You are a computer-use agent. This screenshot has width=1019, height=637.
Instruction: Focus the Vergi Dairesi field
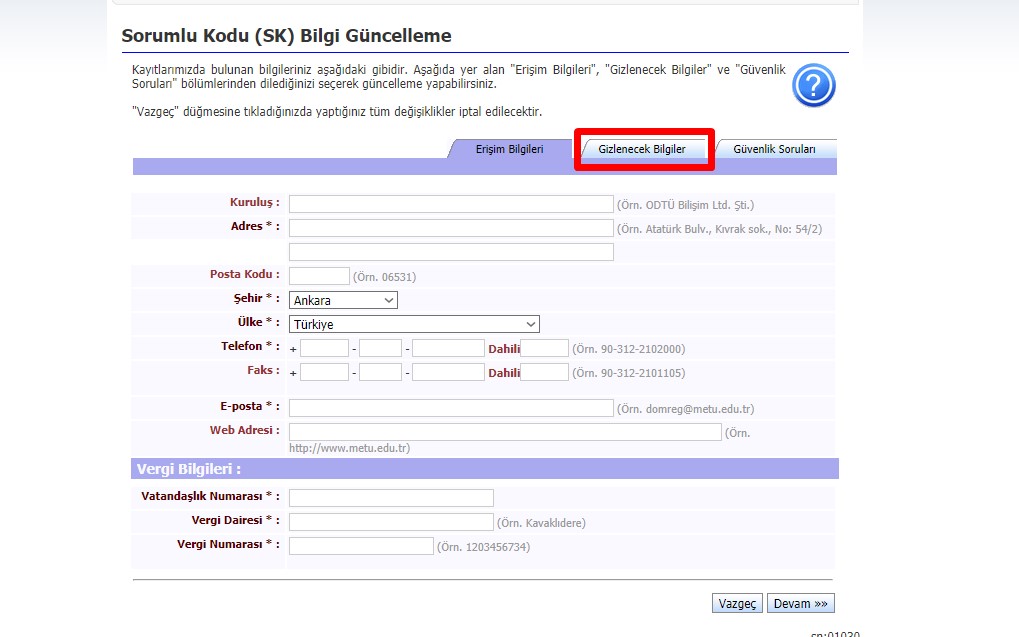pos(391,522)
